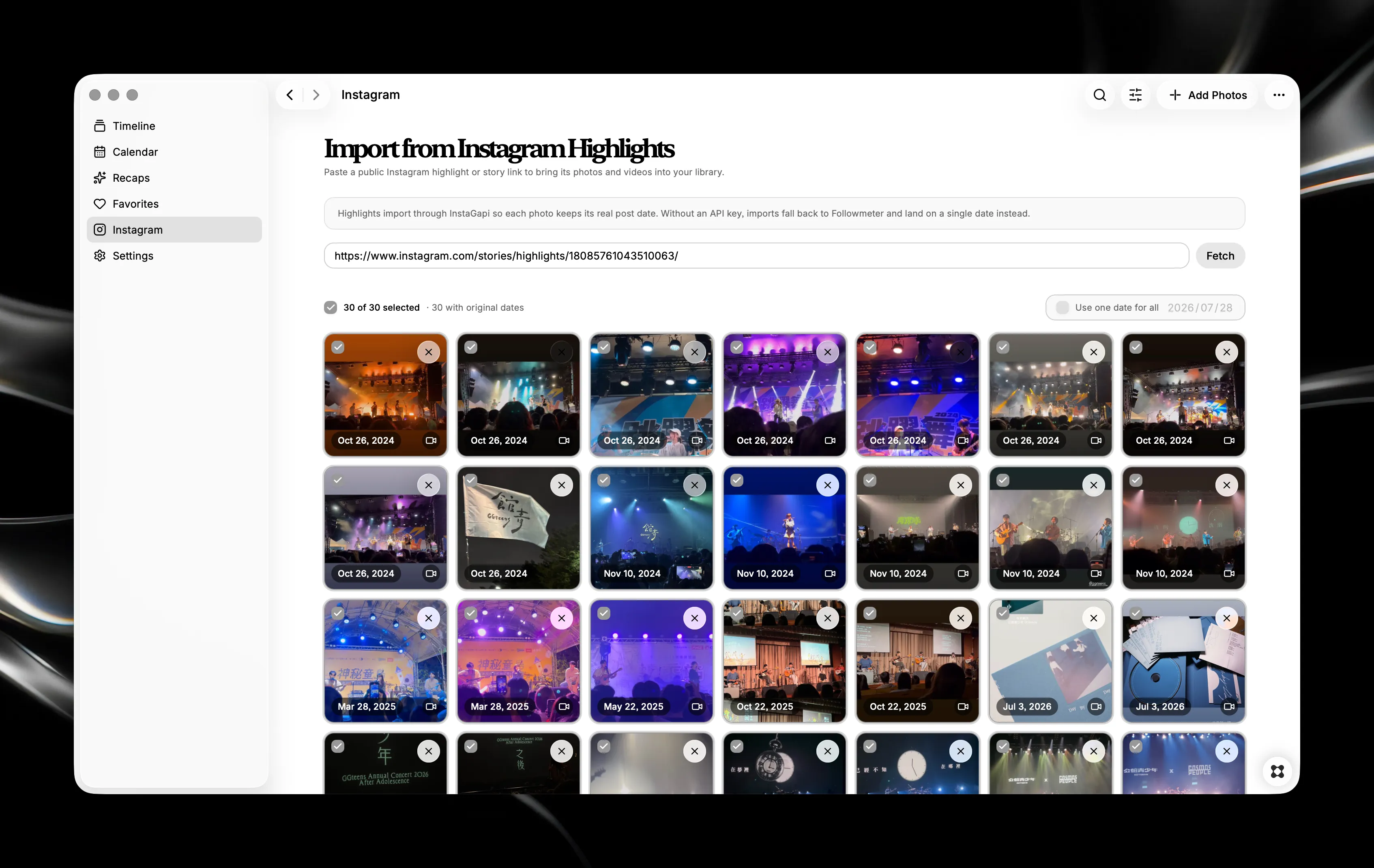Click the video icon on the CD disc Jul 3, 2026 item
1374x868 pixels.
1228,707
